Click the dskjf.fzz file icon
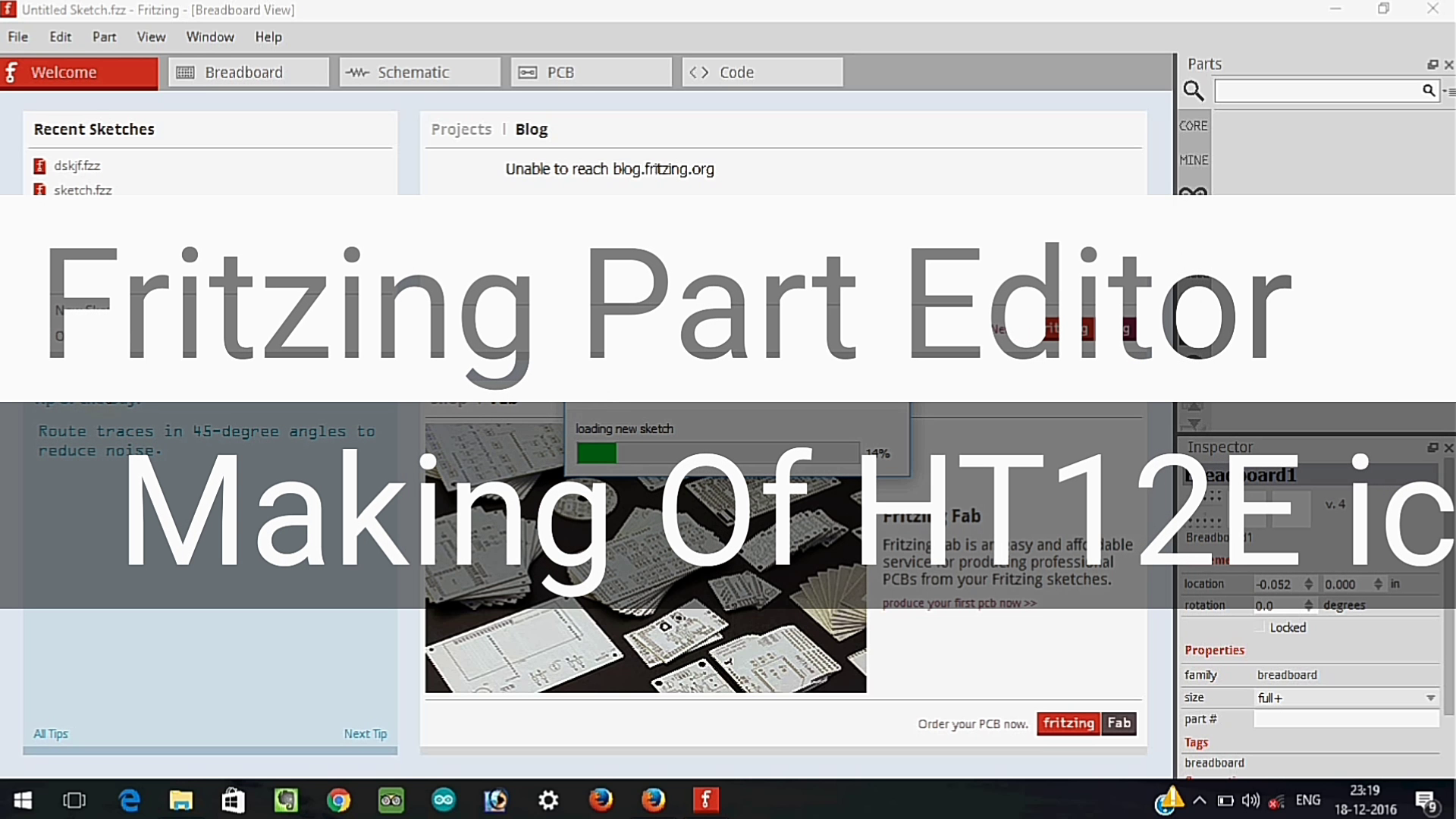Image resolution: width=1456 pixels, height=819 pixels. 39,165
